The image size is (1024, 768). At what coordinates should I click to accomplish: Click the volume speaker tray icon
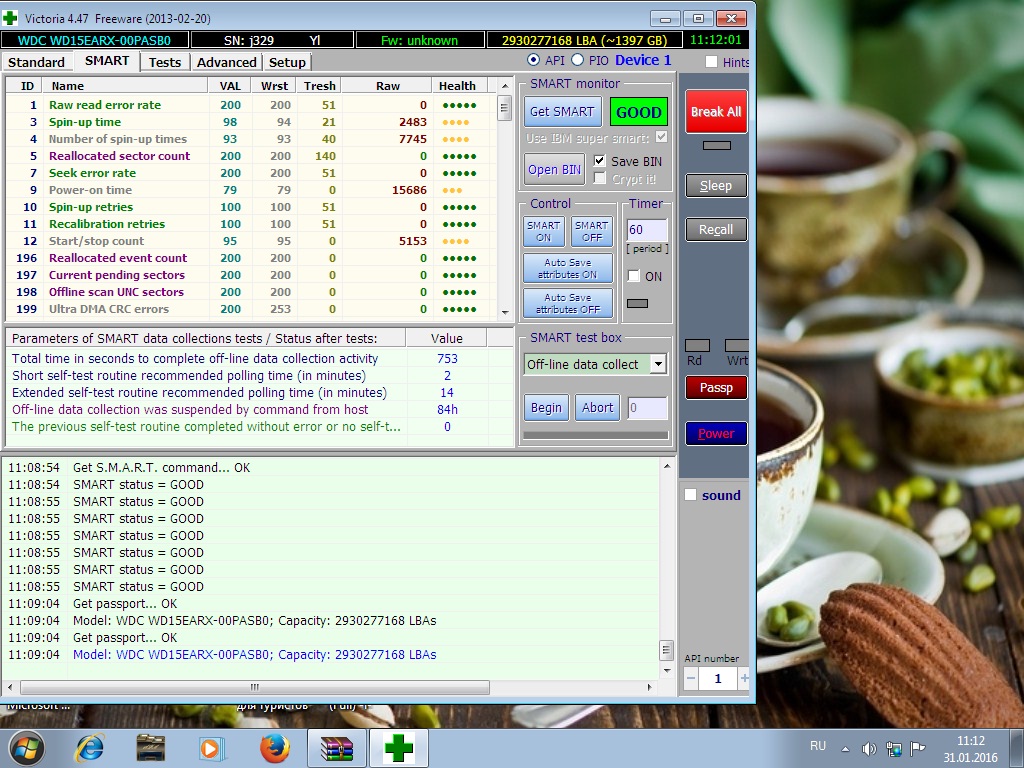[869, 748]
